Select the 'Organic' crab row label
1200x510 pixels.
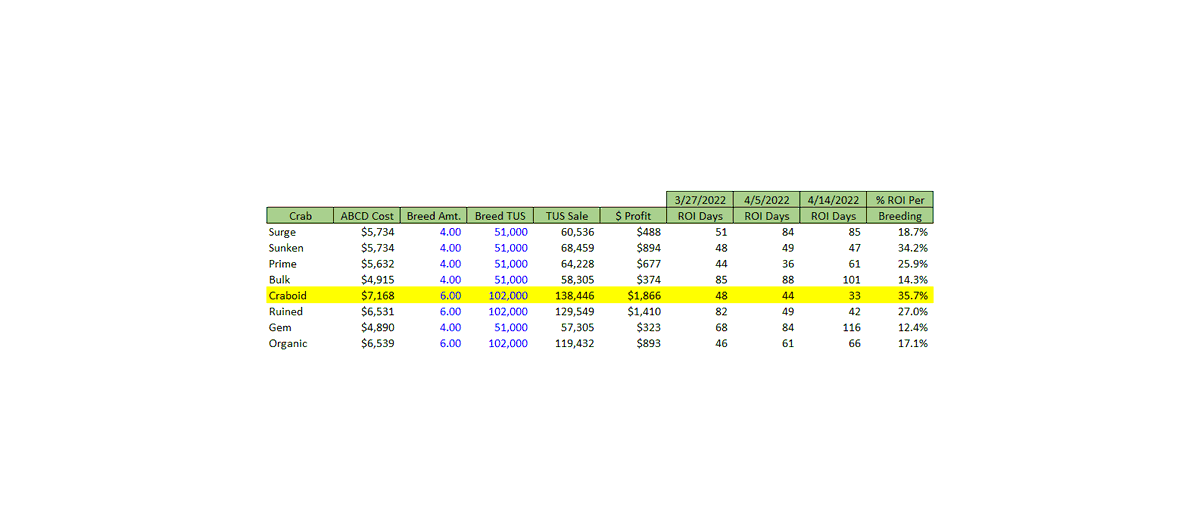[288, 344]
